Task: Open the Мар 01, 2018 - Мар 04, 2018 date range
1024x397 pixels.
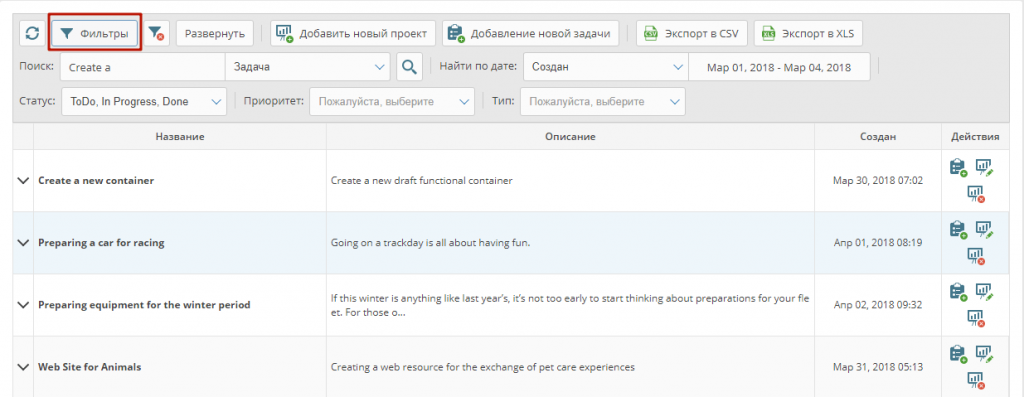Action: 779,67
